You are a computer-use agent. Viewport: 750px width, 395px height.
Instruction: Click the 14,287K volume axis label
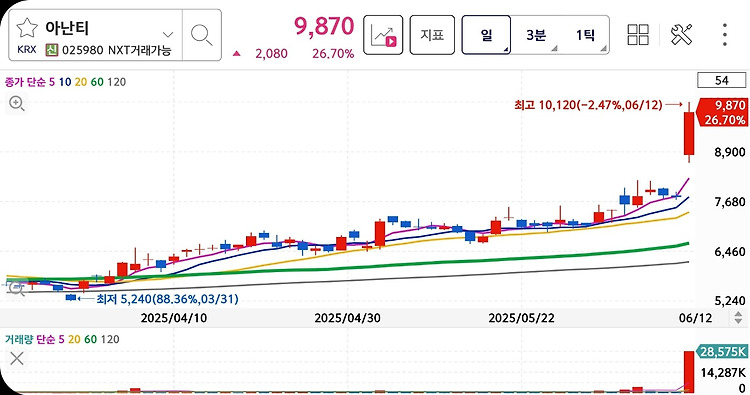click(x=723, y=373)
